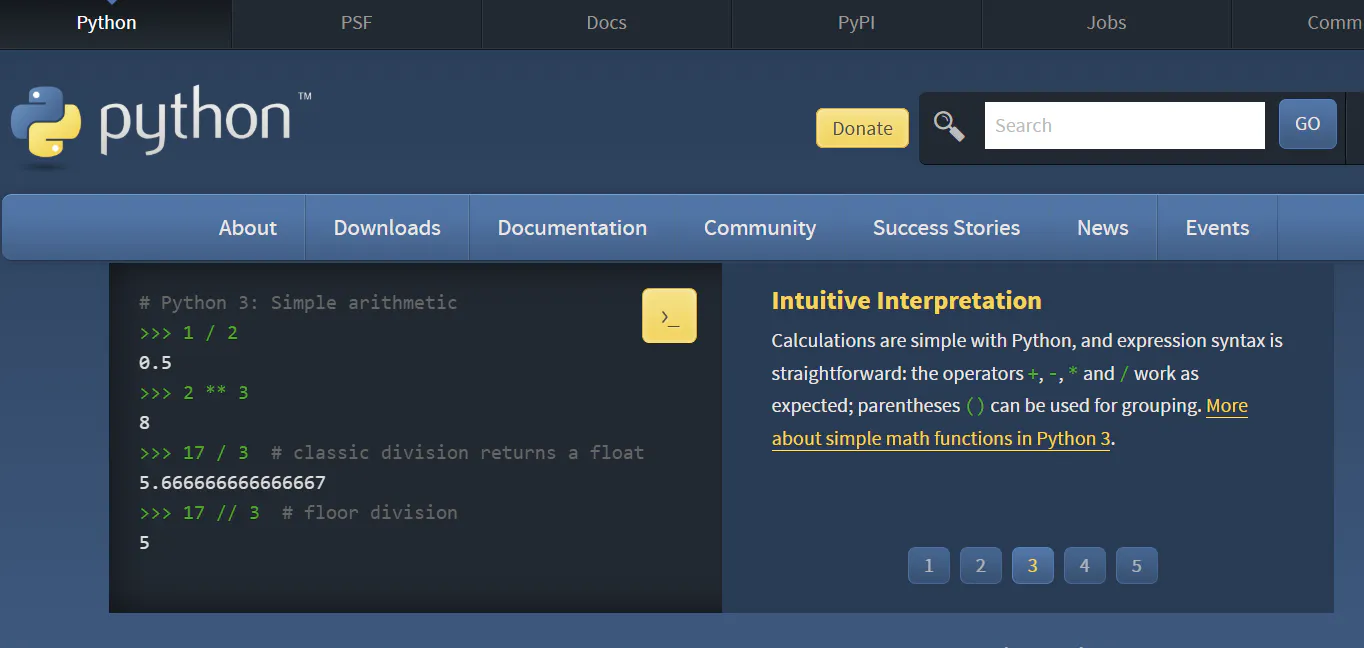Click the magnifying glass search icon
Image resolution: width=1364 pixels, height=648 pixels.
point(949,126)
